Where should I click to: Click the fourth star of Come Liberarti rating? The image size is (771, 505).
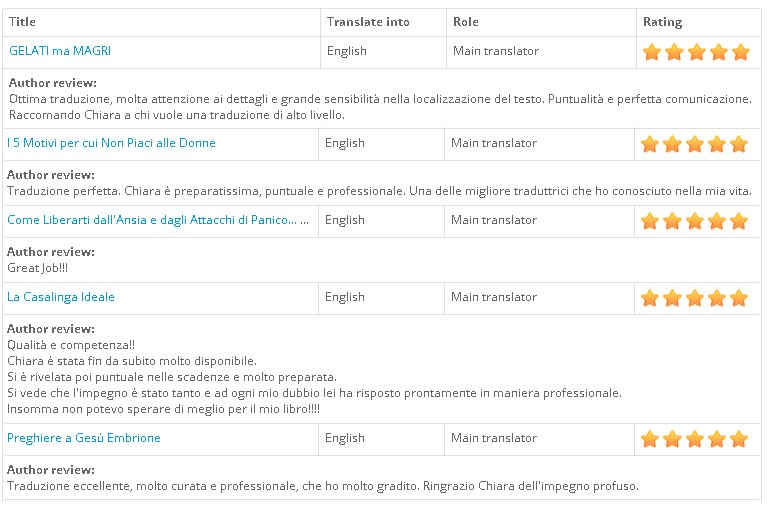[x=717, y=221]
